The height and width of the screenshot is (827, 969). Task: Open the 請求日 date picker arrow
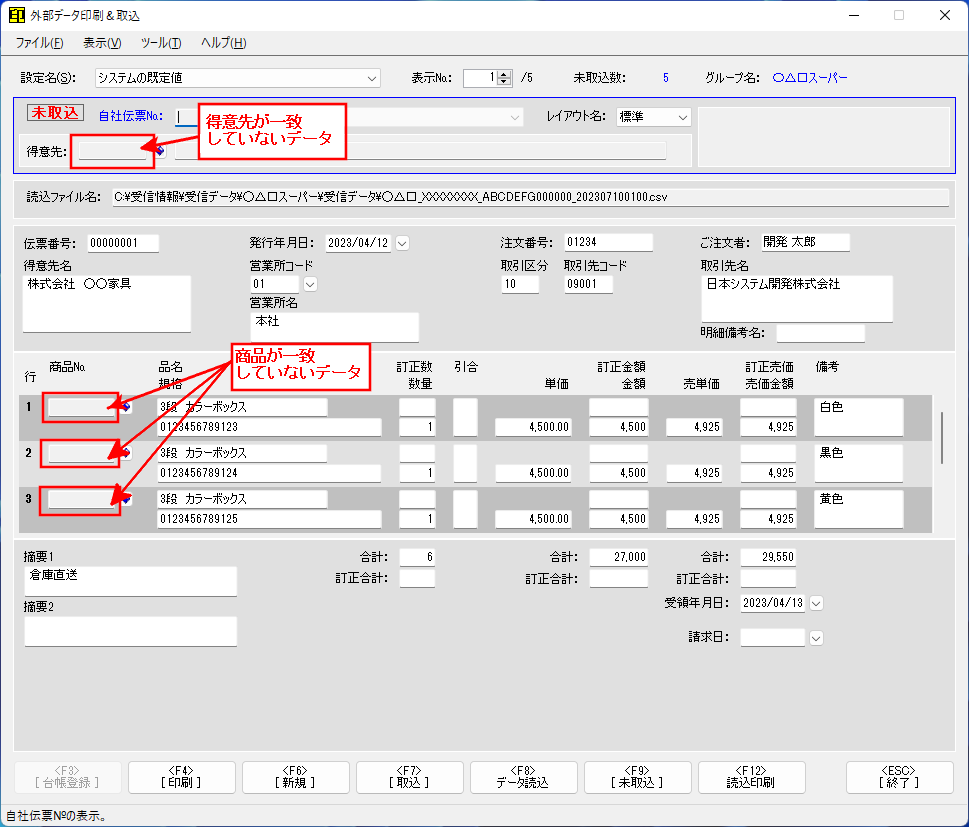[x=816, y=638]
